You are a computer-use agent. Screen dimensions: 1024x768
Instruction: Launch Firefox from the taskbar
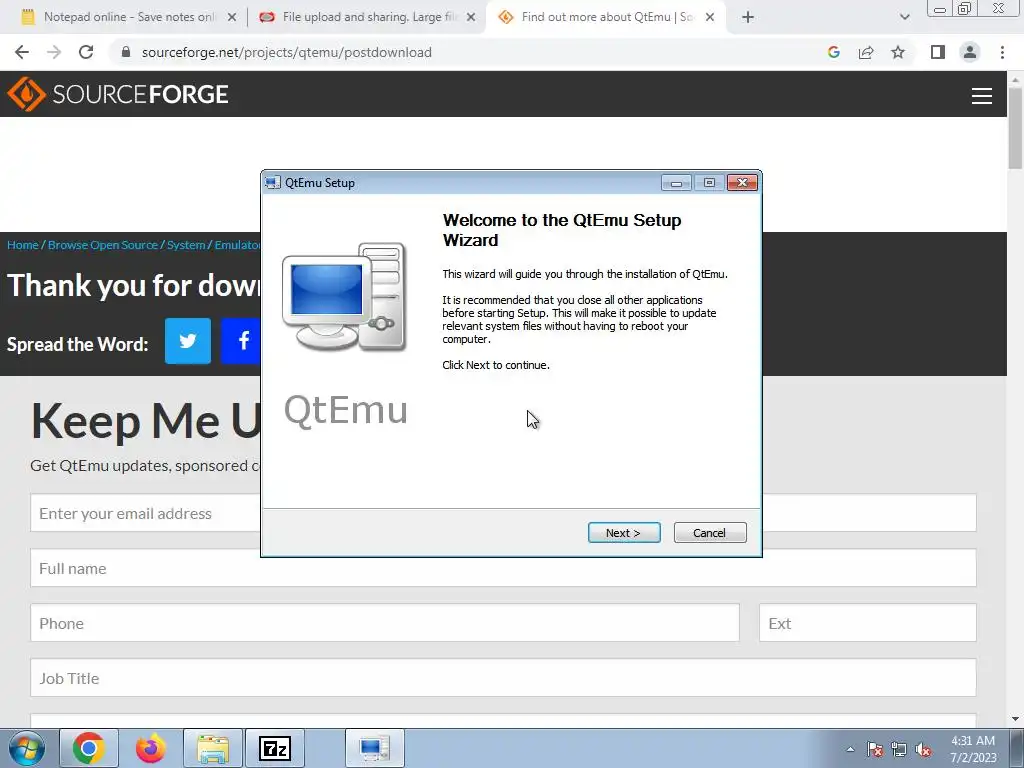click(x=151, y=748)
